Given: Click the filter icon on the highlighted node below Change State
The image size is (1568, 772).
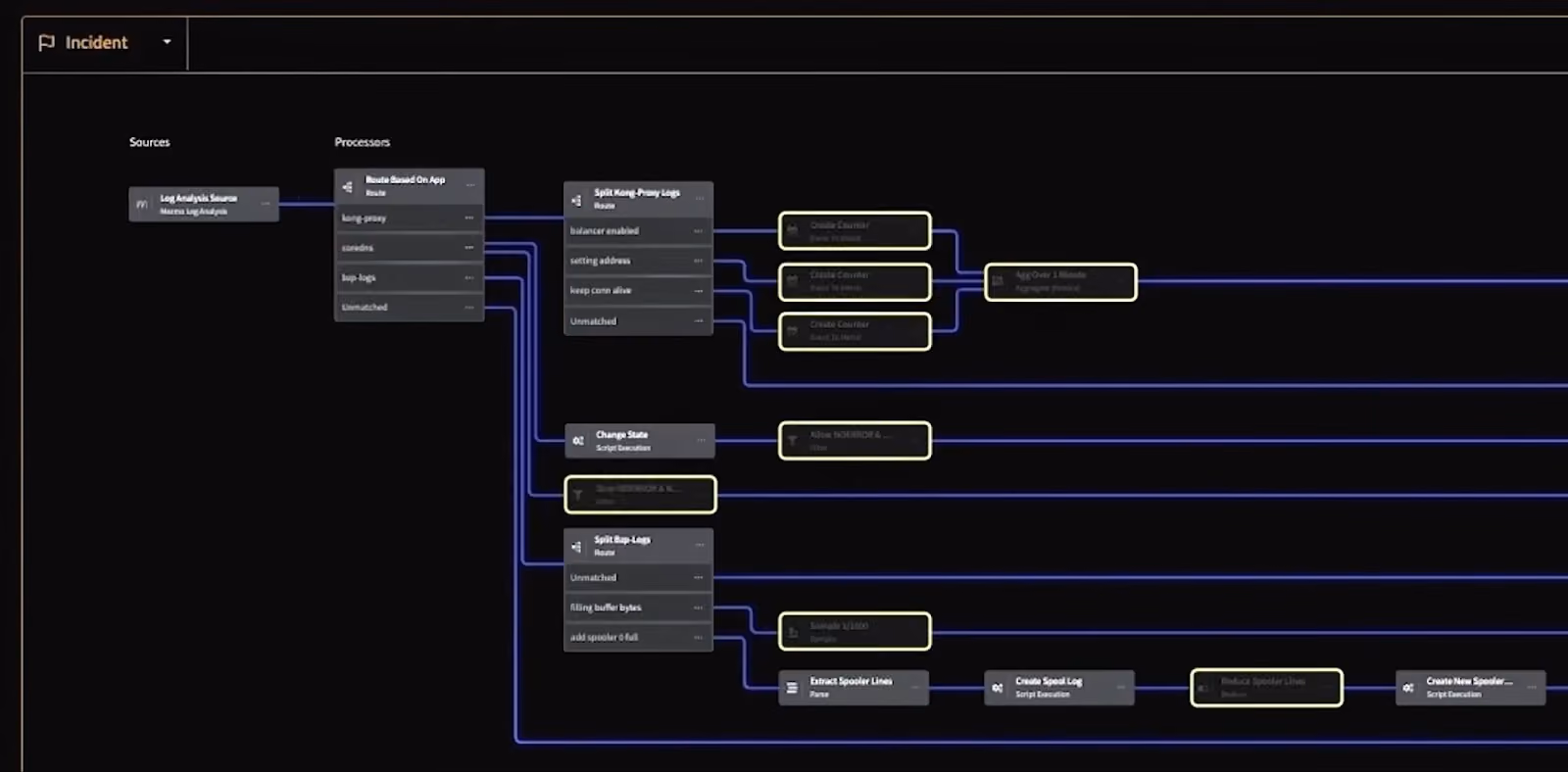Looking at the screenshot, I should click(578, 495).
